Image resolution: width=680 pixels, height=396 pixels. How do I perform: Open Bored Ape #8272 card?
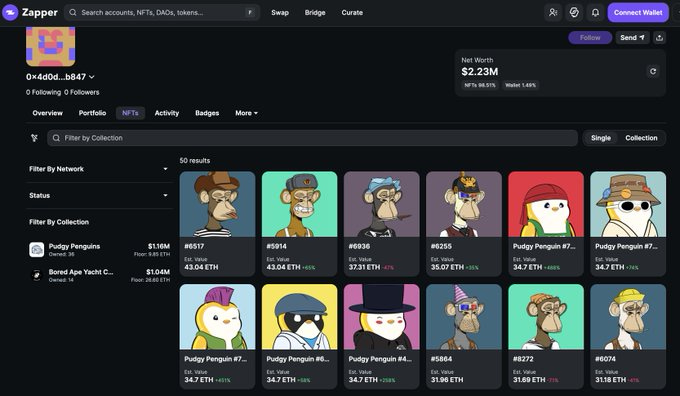(546, 337)
